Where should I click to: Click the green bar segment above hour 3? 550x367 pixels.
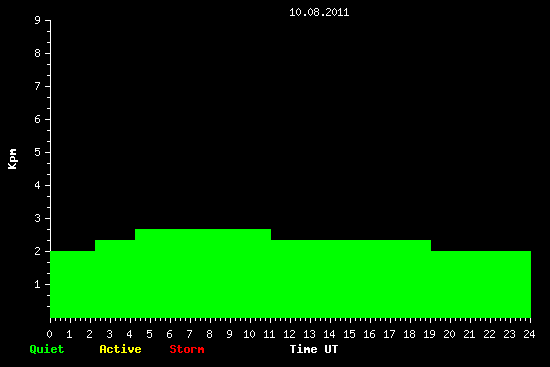point(115,279)
